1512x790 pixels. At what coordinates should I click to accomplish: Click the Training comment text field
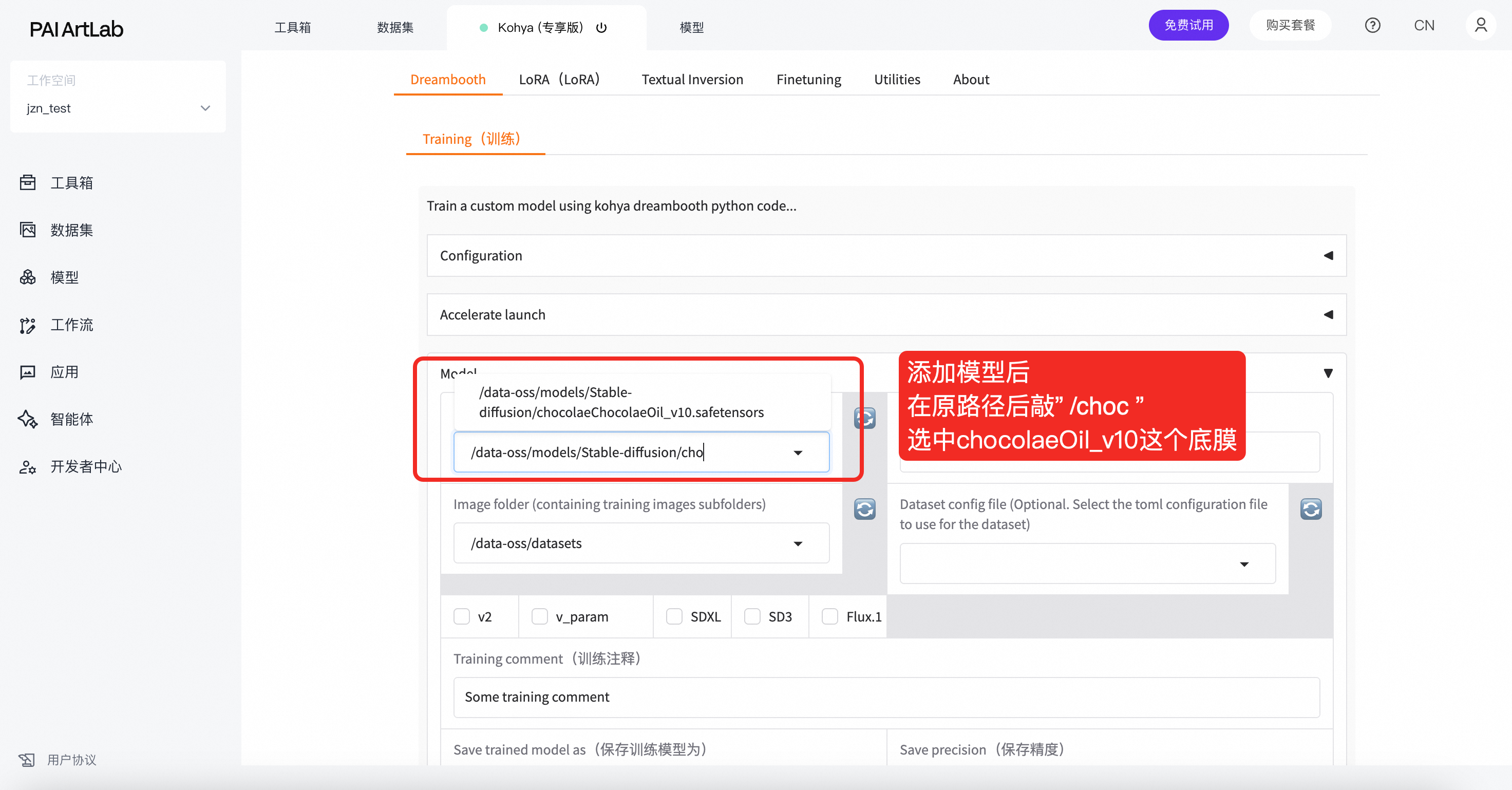click(x=886, y=697)
